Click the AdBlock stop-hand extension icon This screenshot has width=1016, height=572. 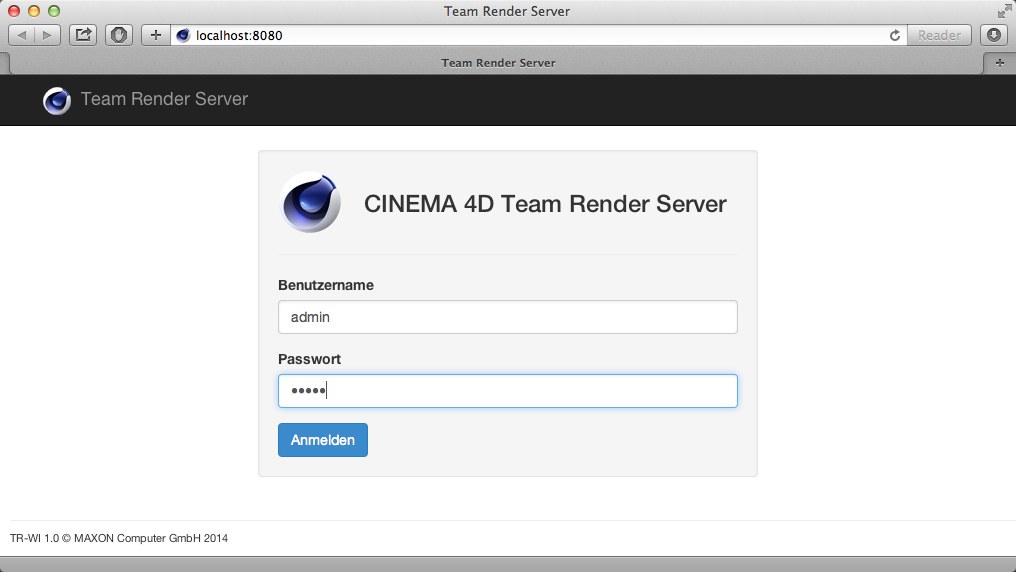click(119, 35)
